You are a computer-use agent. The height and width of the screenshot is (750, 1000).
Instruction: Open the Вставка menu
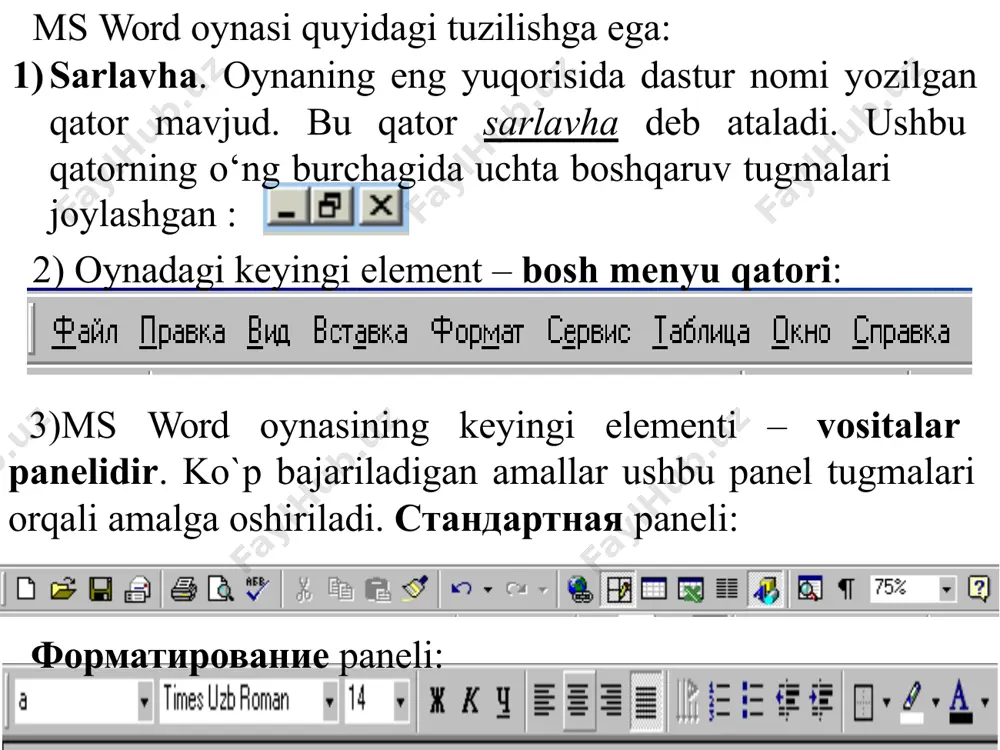click(x=360, y=332)
